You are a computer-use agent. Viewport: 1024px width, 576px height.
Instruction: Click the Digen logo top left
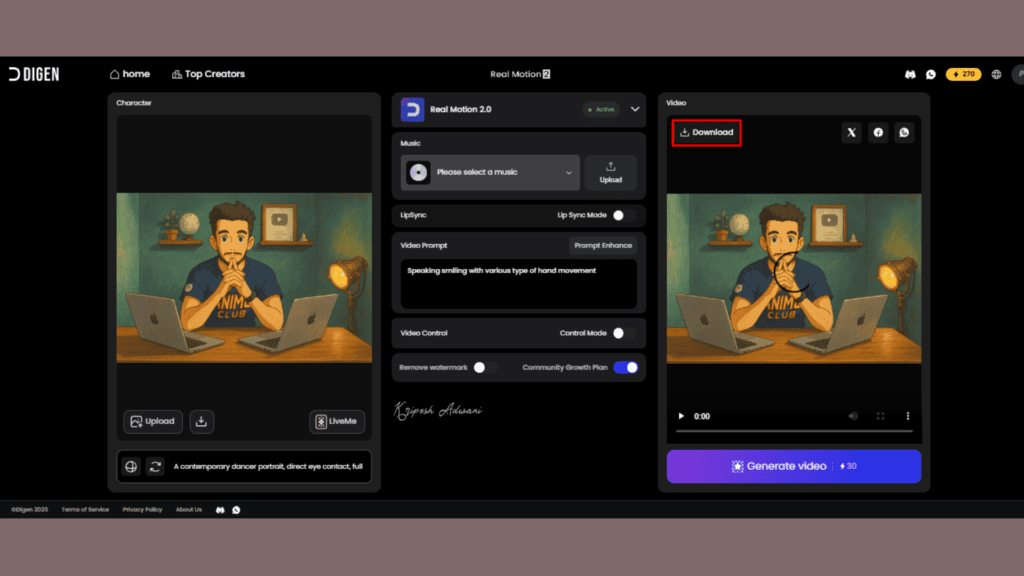[33, 73]
